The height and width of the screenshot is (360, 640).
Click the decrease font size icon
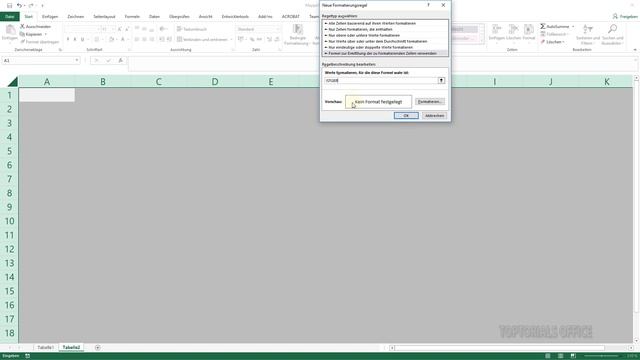click(x=127, y=29)
